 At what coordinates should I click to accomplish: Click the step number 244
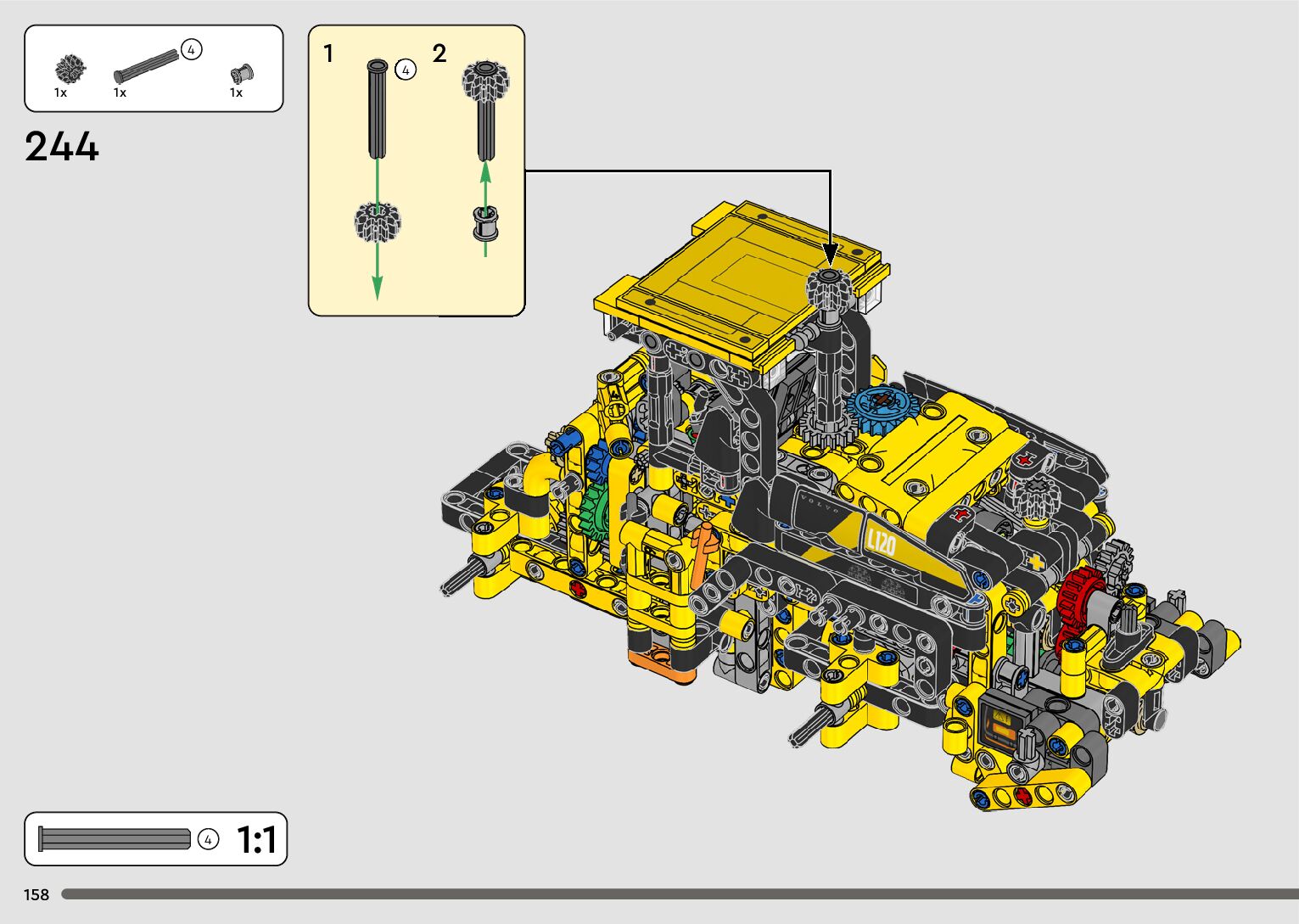coord(62,147)
